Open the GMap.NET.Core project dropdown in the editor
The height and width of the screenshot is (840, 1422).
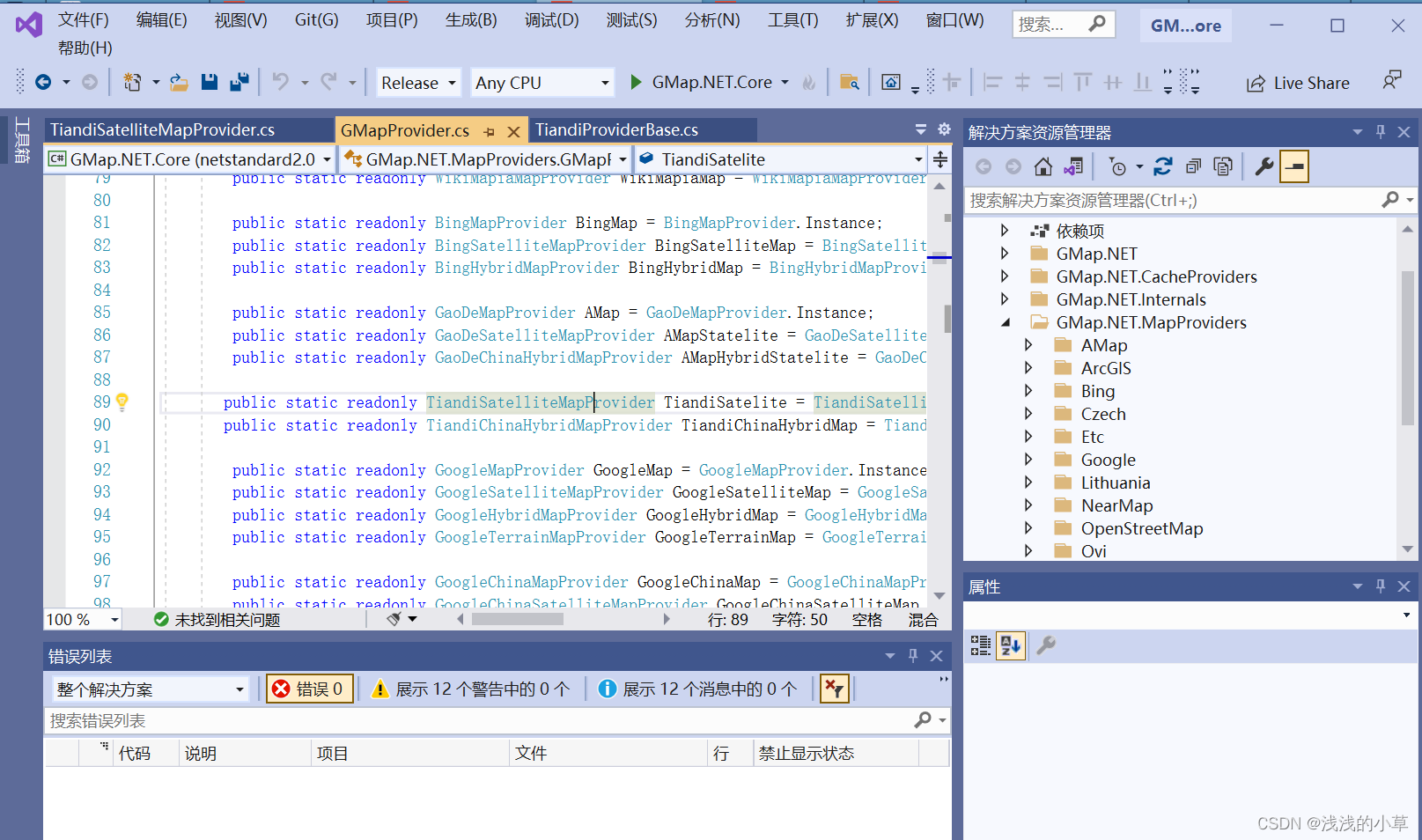(x=190, y=159)
